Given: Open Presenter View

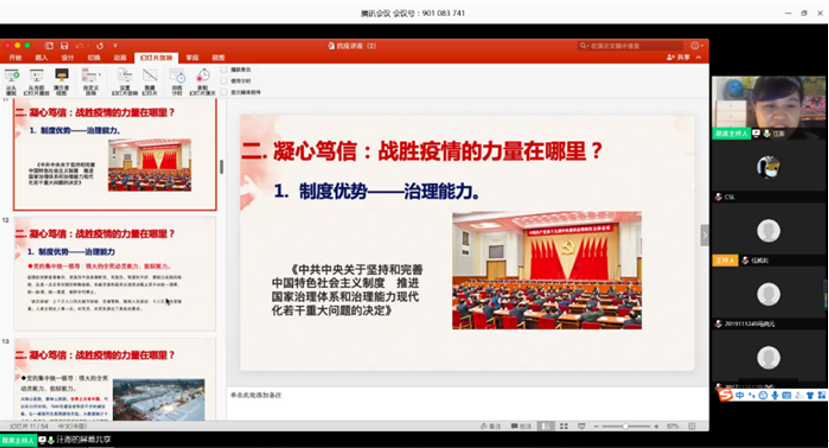Looking at the screenshot, I should tap(62, 81).
